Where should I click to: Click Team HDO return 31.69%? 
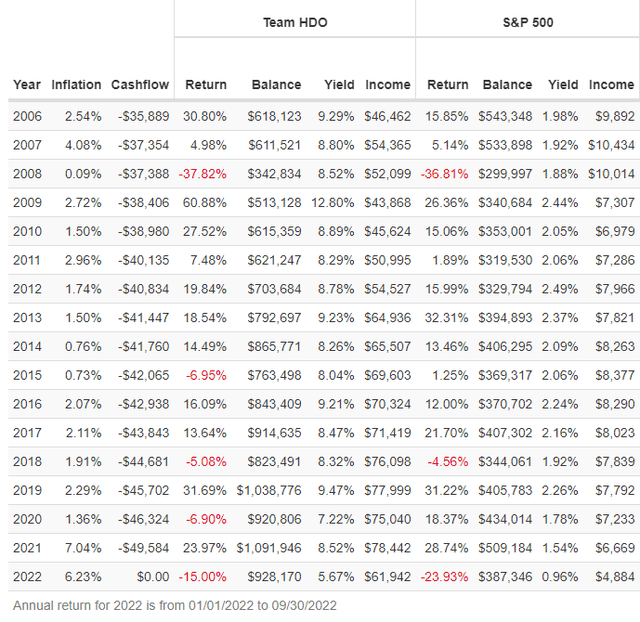(x=204, y=490)
